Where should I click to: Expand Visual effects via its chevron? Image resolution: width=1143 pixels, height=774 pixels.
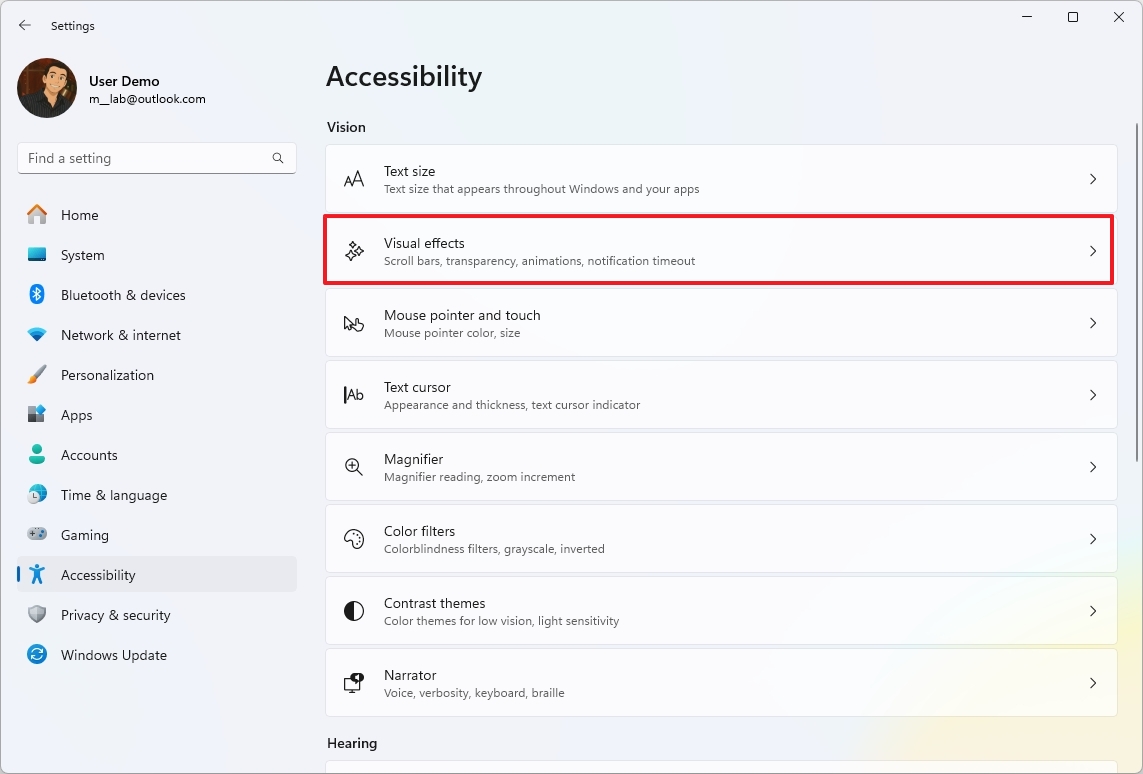(1092, 251)
